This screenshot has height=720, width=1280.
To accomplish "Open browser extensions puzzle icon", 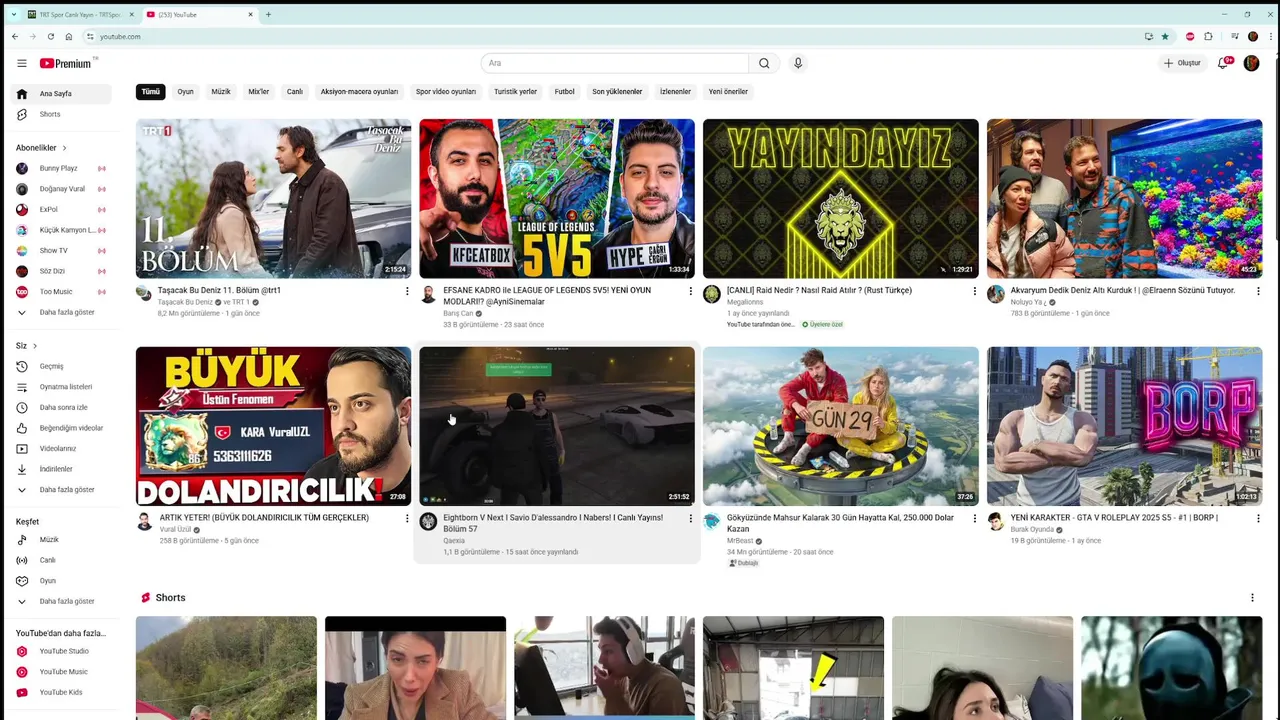I will click(x=1208, y=37).
